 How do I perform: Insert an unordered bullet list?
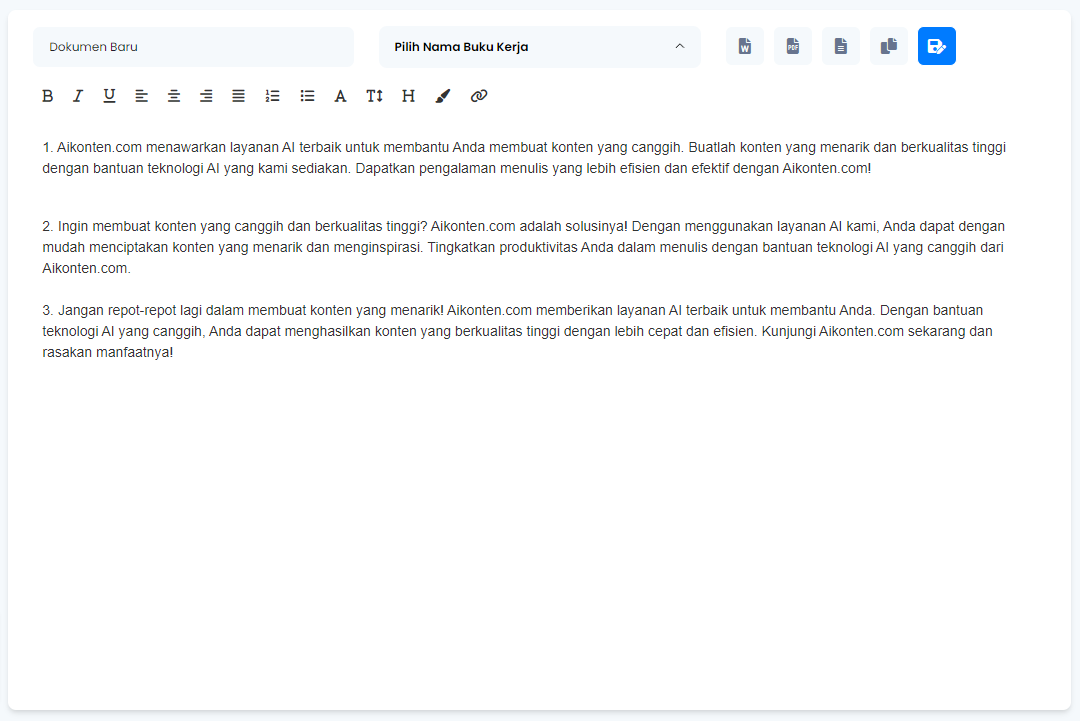(x=307, y=96)
